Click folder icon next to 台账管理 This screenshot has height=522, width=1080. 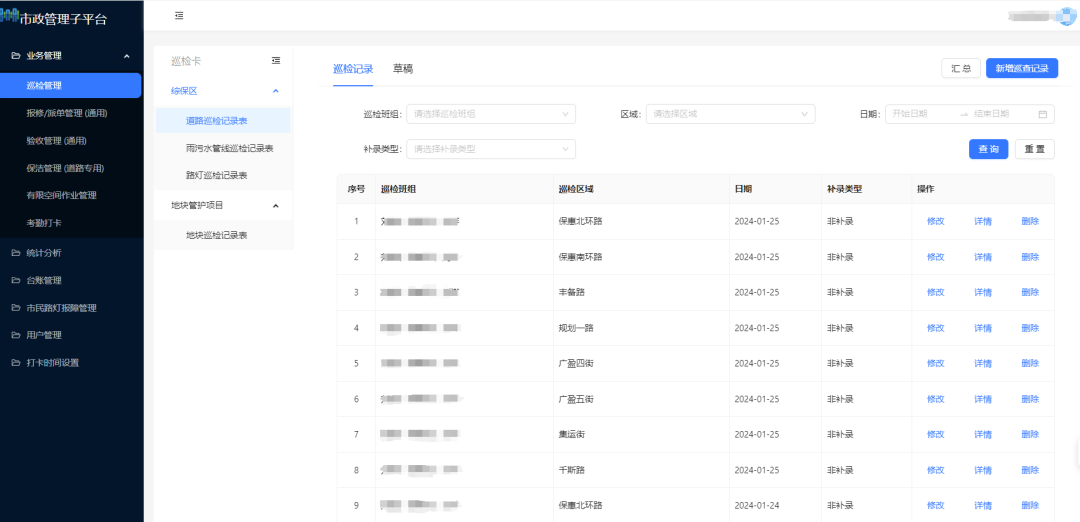click(x=15, y=280)
